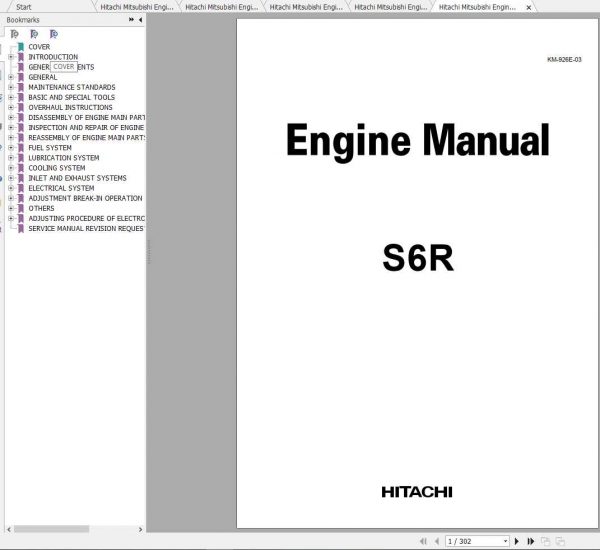The height and width of the screenshot is (550, 600).
Task: Open BASIC AND SPECIAL TOOLS bookmark
Action: click(72, 97)
